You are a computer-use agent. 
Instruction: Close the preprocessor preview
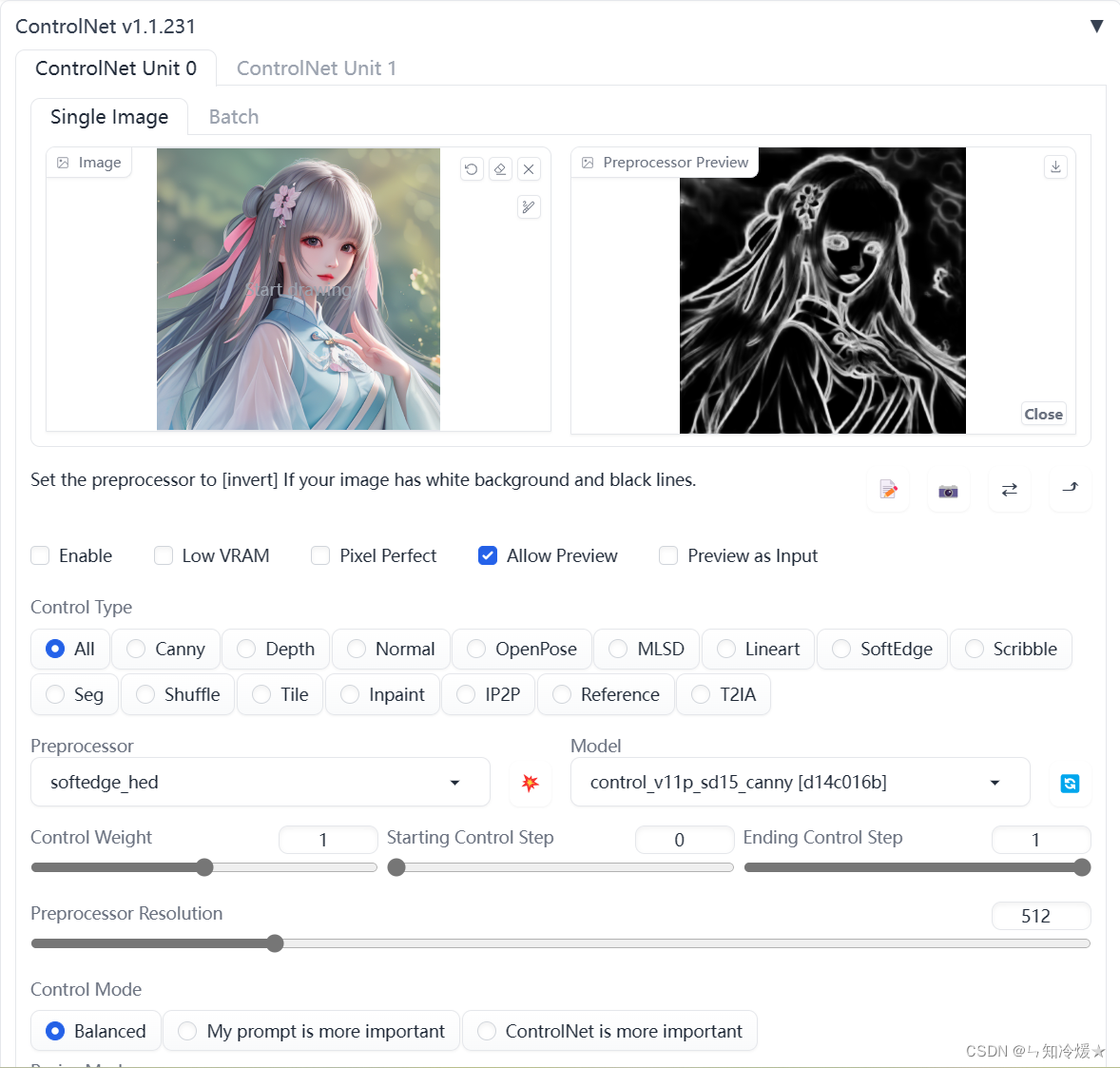tap(1044, 414)
